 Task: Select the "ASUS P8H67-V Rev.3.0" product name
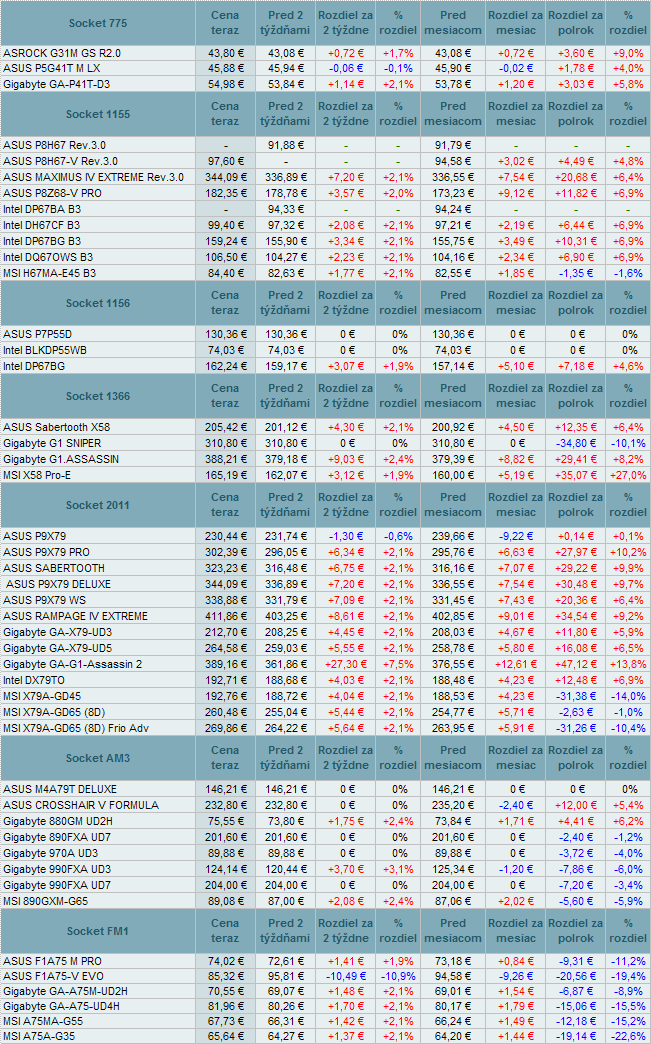coord(61,161)
